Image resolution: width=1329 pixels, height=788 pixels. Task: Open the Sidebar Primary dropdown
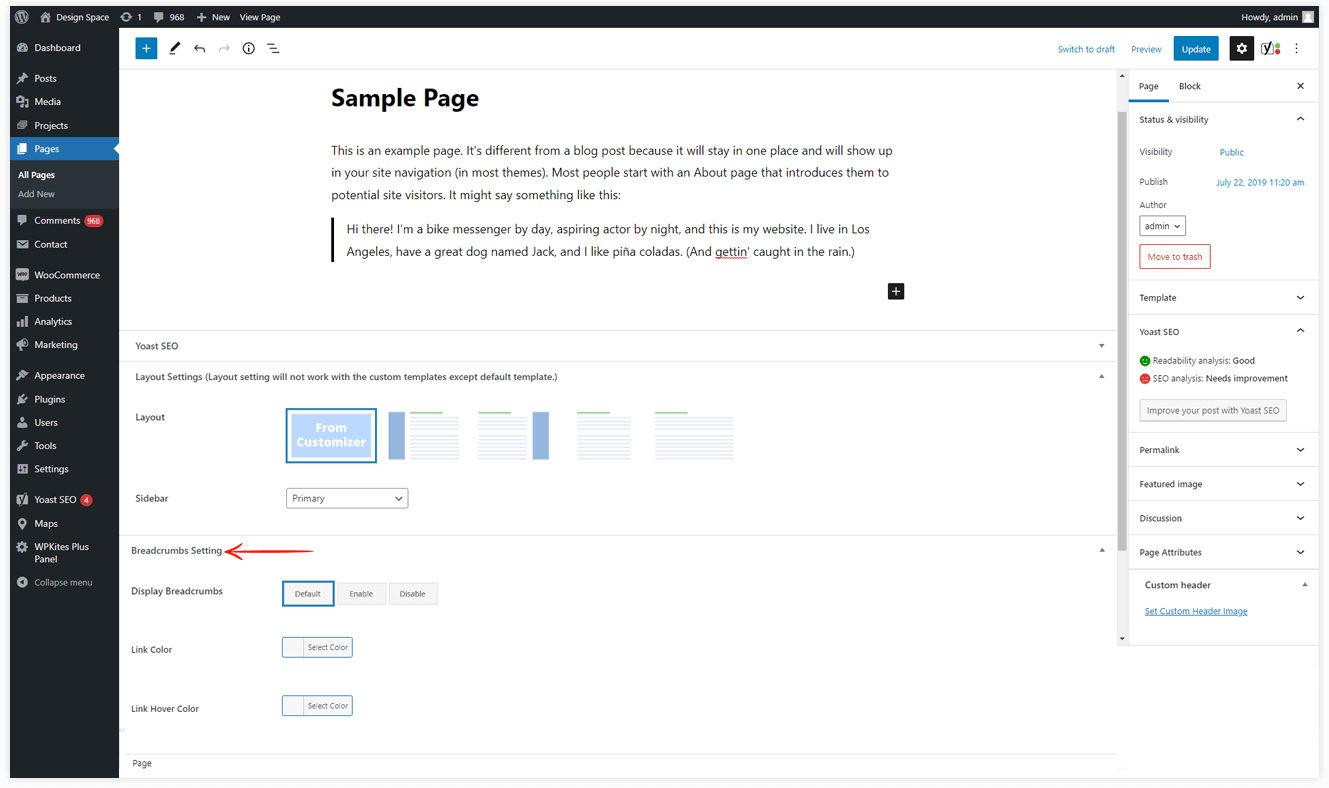point(347,498)
